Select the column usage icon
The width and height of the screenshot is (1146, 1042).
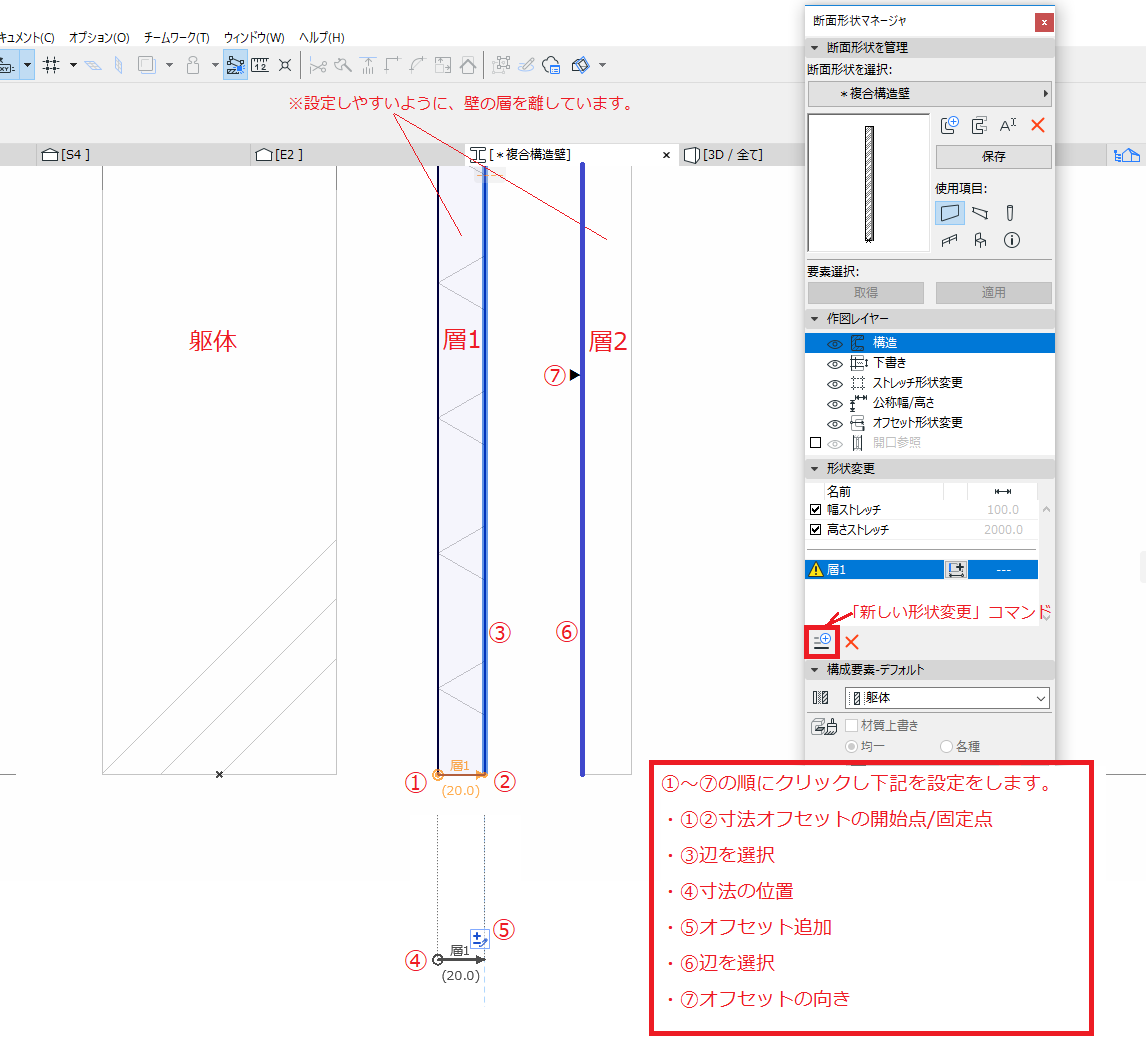click(1011, 212)
